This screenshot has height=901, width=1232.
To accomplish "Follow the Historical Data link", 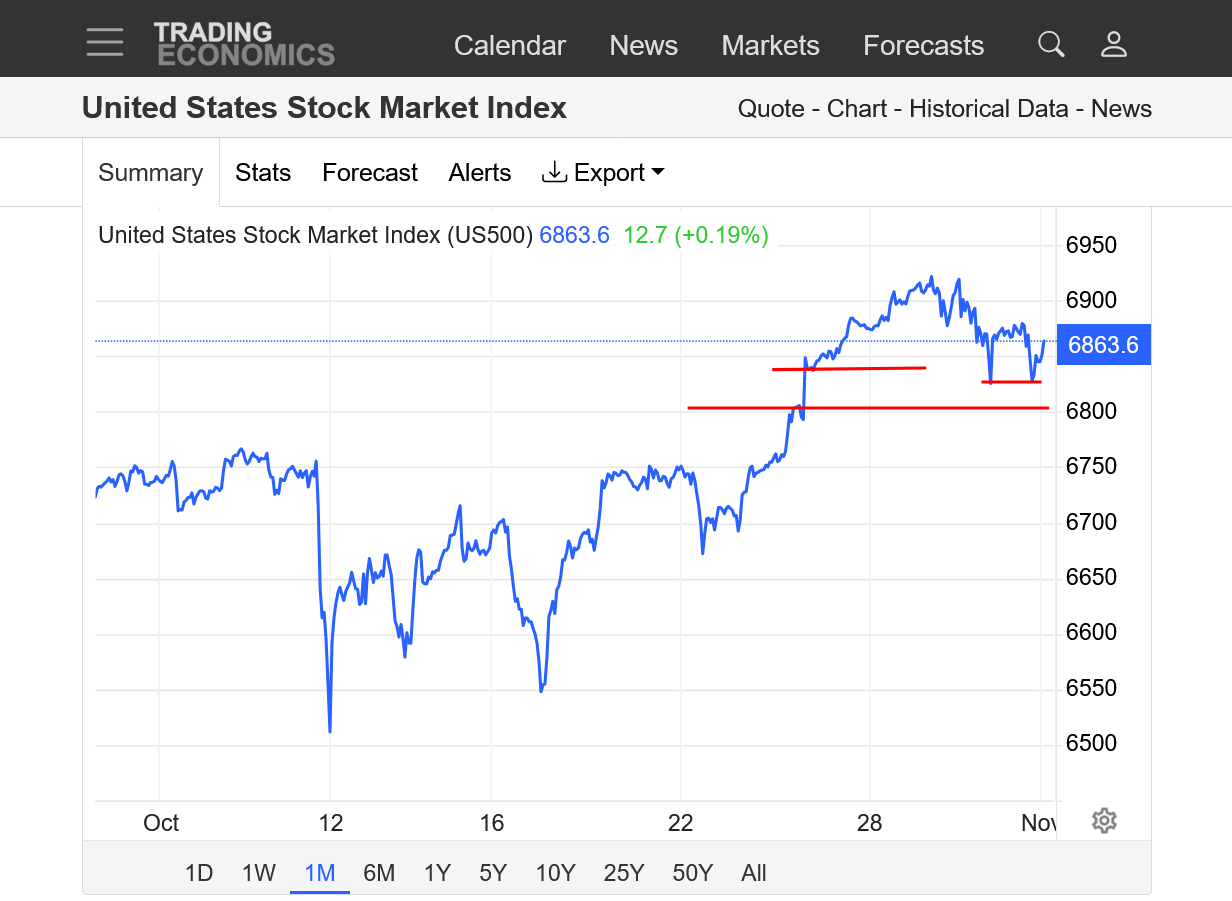I will [x=989, y=109].
